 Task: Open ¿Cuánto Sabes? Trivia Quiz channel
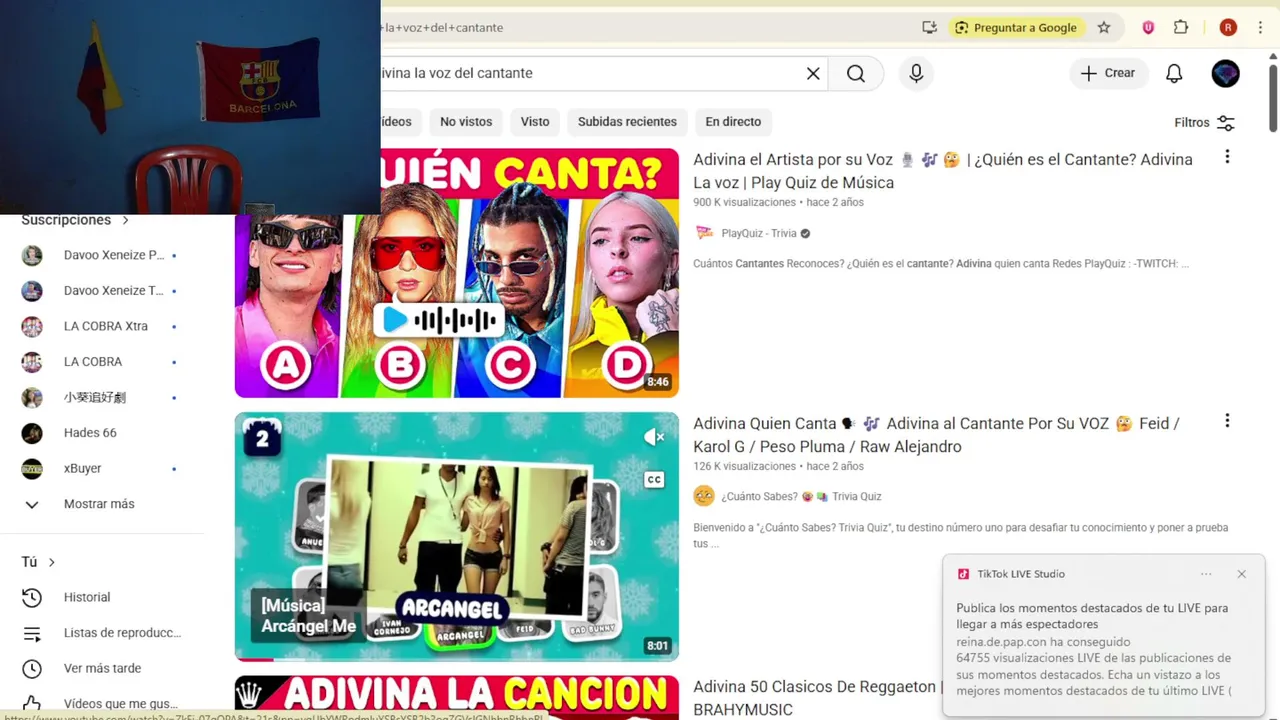[x=801, y=496]
